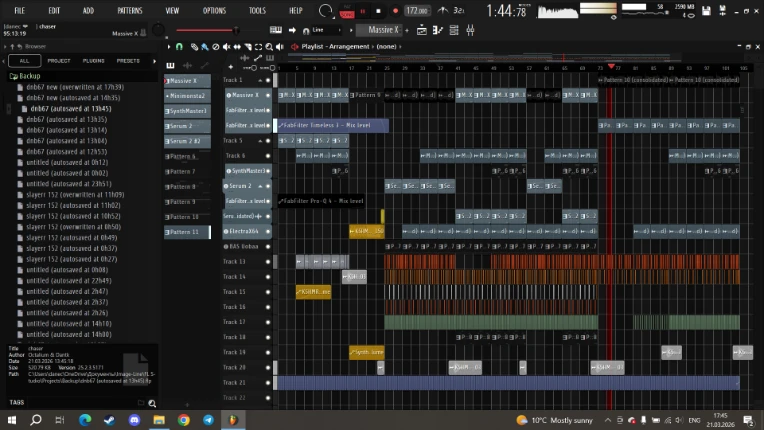Select FabFilter Timeless 3 Mix level clip

pyautogui.click(x=331, y=125)
